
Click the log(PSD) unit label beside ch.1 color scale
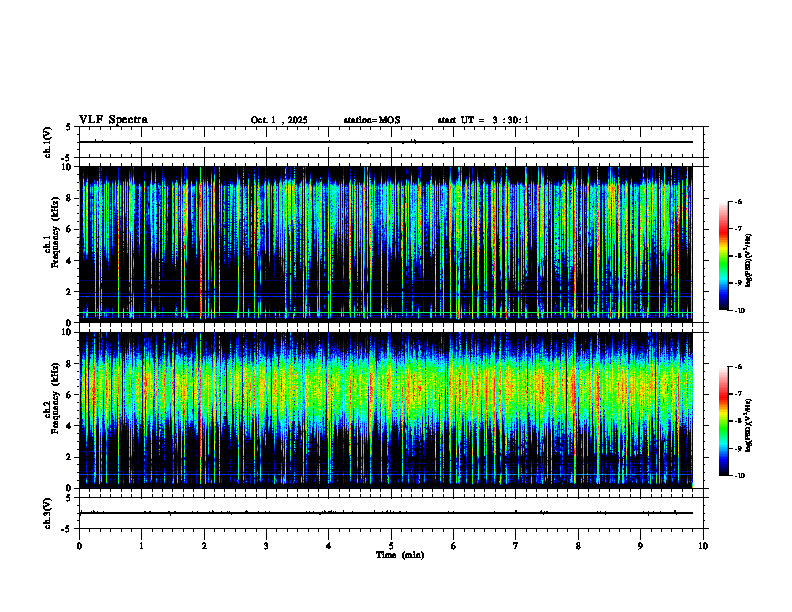pyautogui.click(x=749, y=260)
